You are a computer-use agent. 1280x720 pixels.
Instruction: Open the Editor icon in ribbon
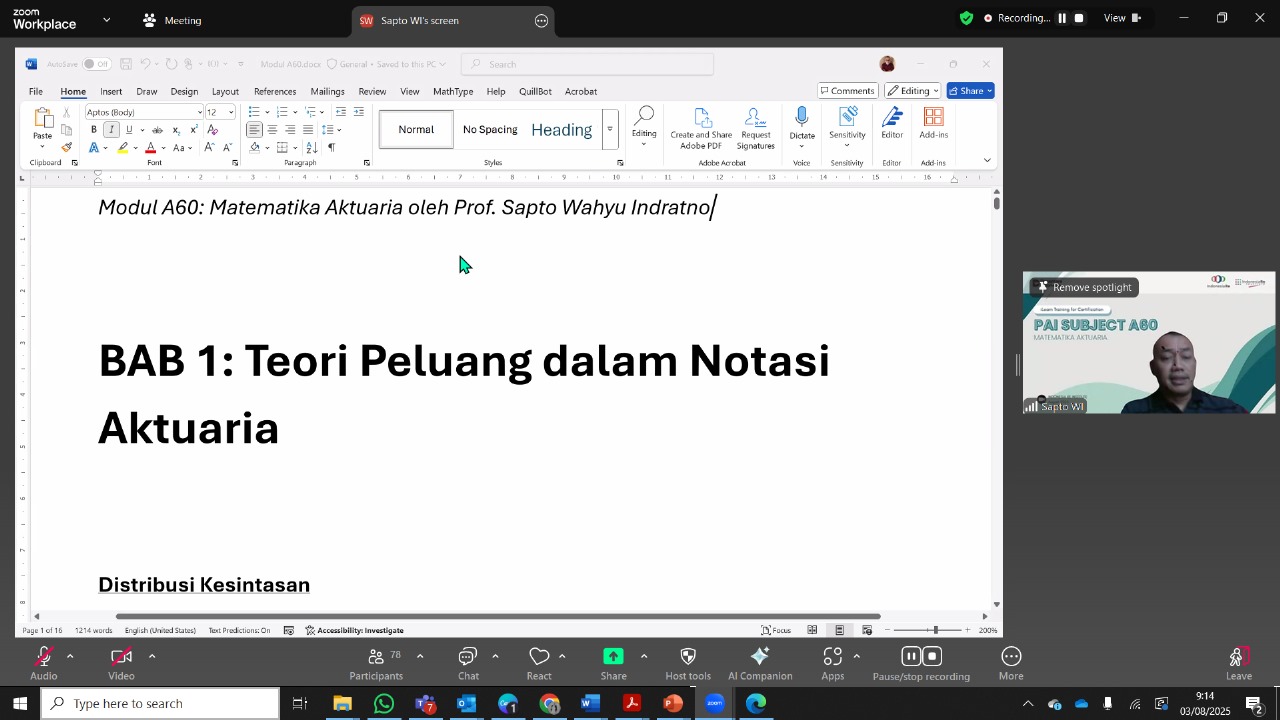click(892, 117)
